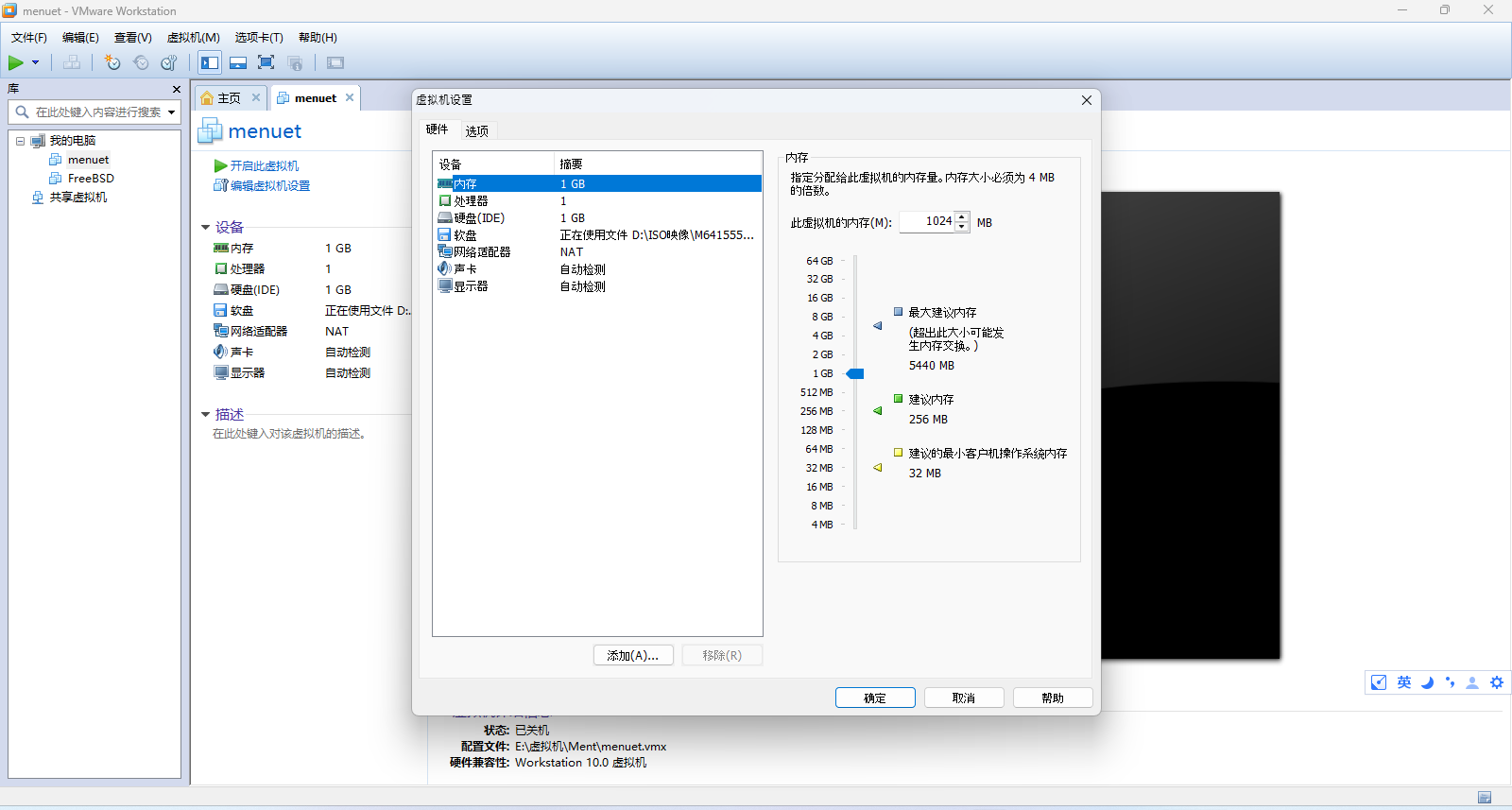Close the 虚拟机设置 dialog
The width and height of the screenshot is (1512, 810).
coord(1087,100)
